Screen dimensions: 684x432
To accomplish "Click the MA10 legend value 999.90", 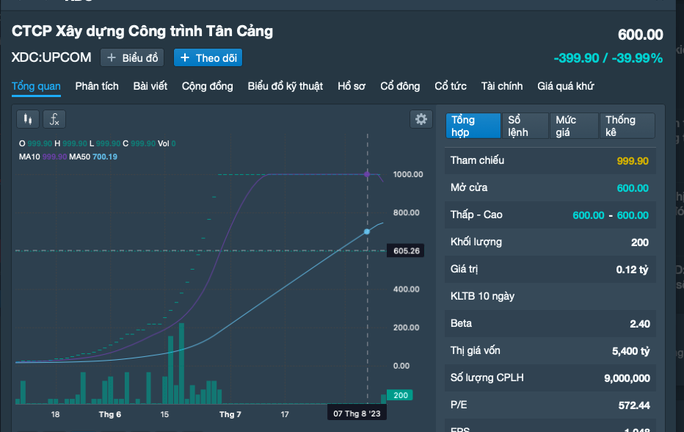I will coord(55,157).
